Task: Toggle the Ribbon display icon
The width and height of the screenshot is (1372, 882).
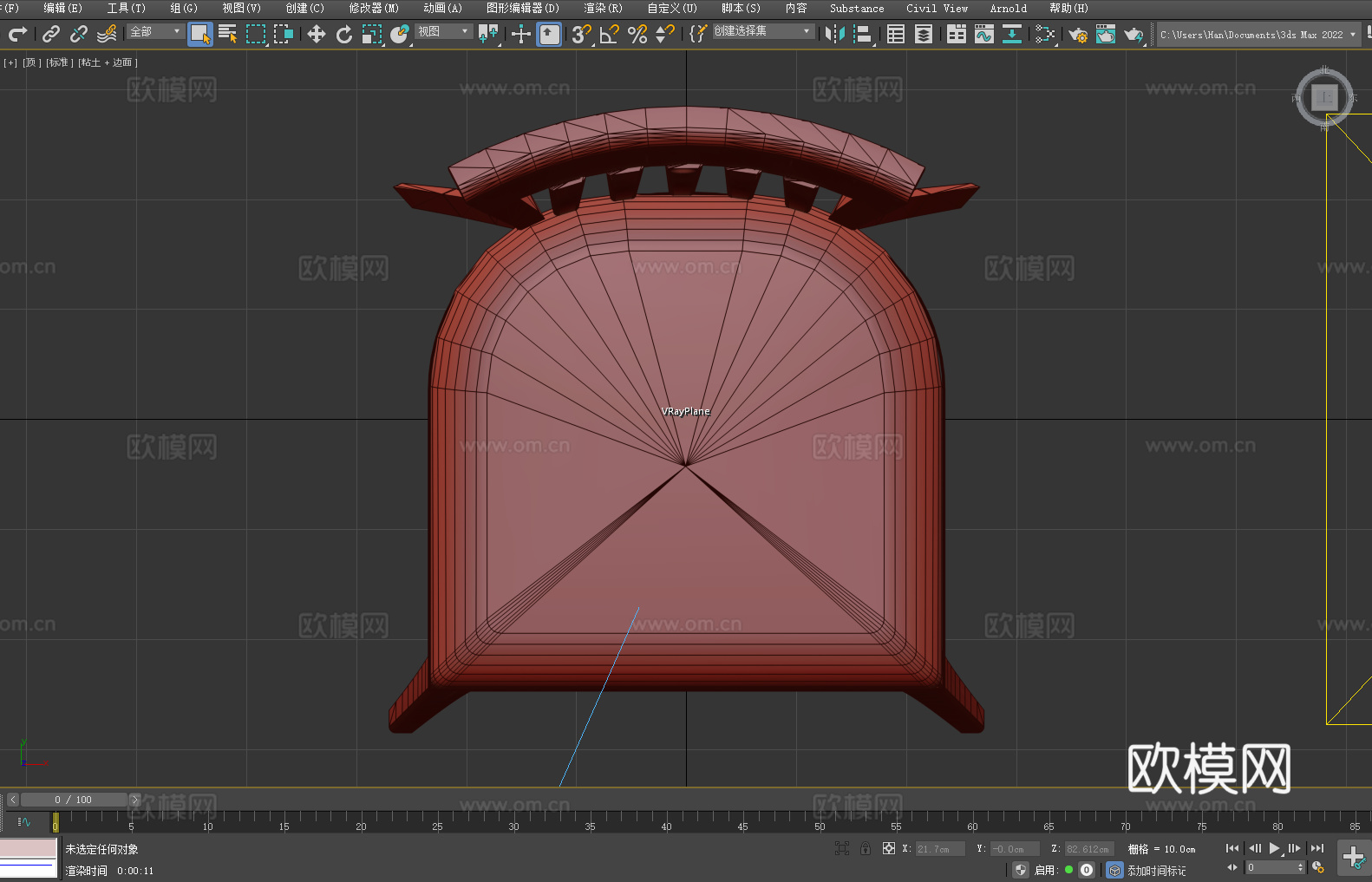Action: [x=957, y=34]
